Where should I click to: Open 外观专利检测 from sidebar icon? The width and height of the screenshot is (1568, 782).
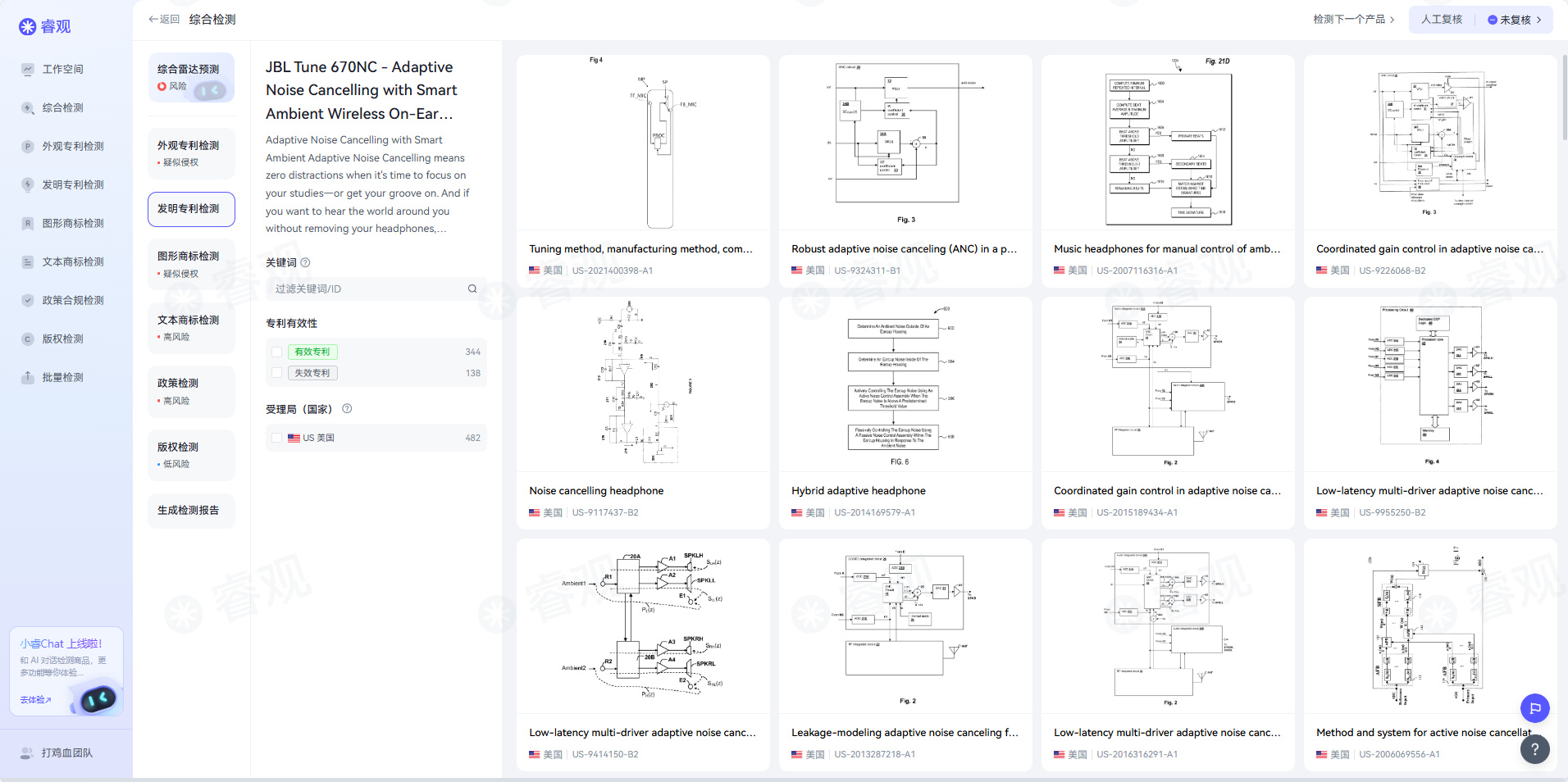pos(28,147)
